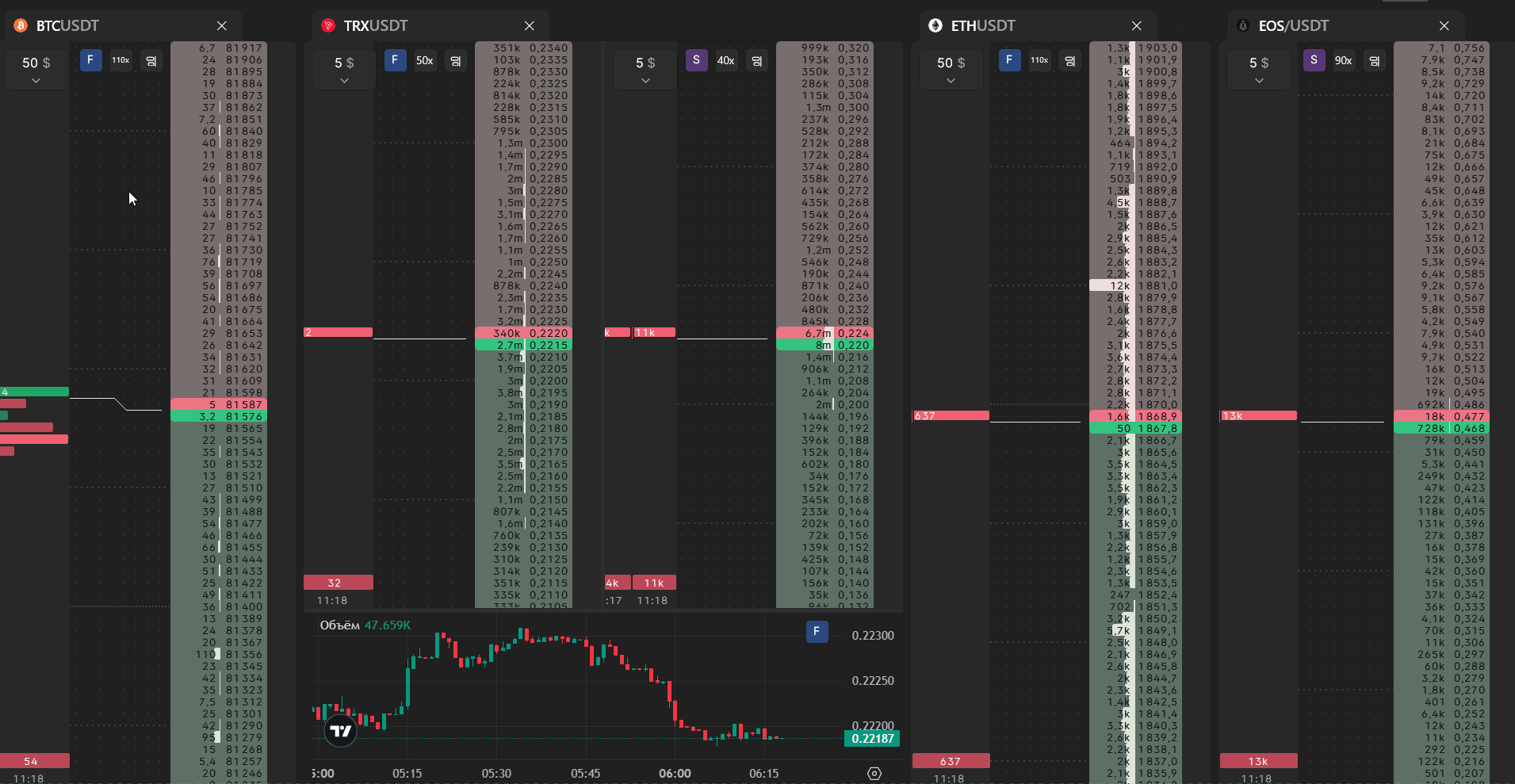
Task: Click the 0,2215 bid row in TRXUSDT book
Action: click(523, 345)
